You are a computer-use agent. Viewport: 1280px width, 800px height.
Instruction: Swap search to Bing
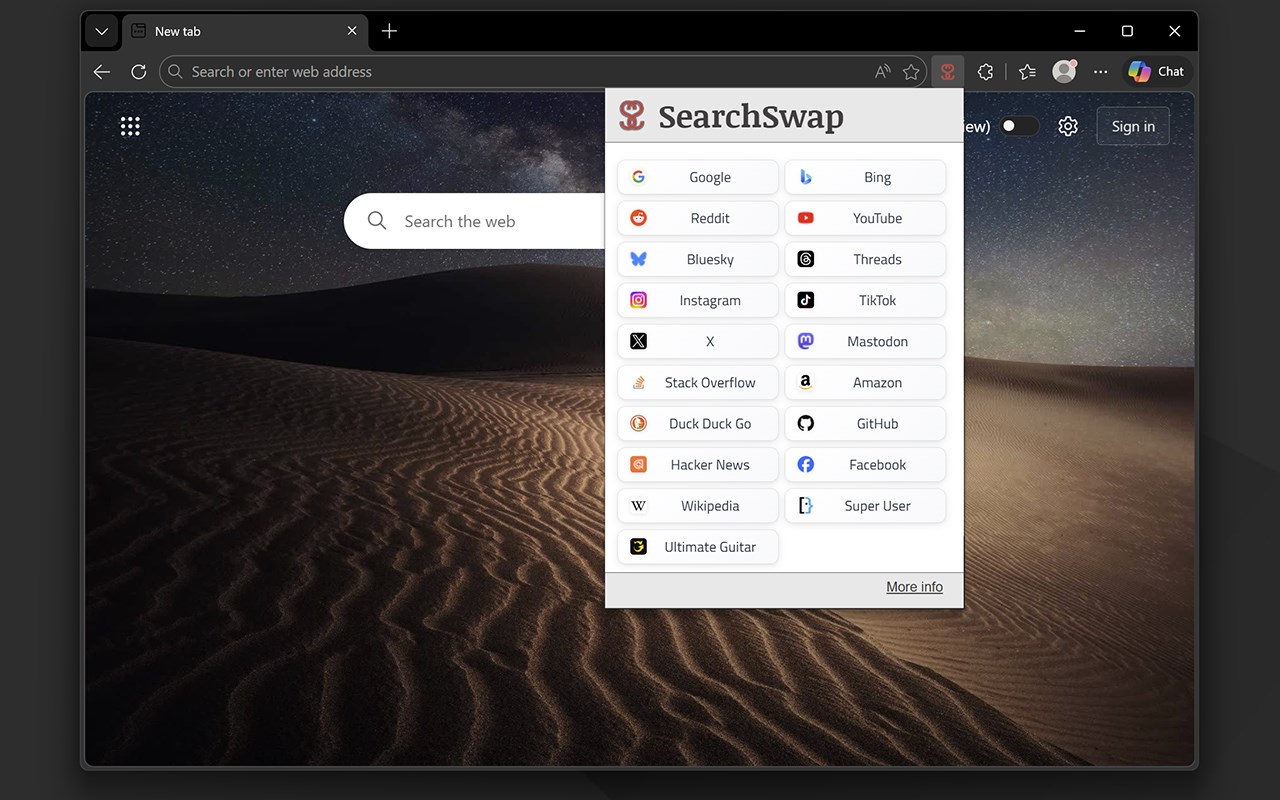(865, 177)
